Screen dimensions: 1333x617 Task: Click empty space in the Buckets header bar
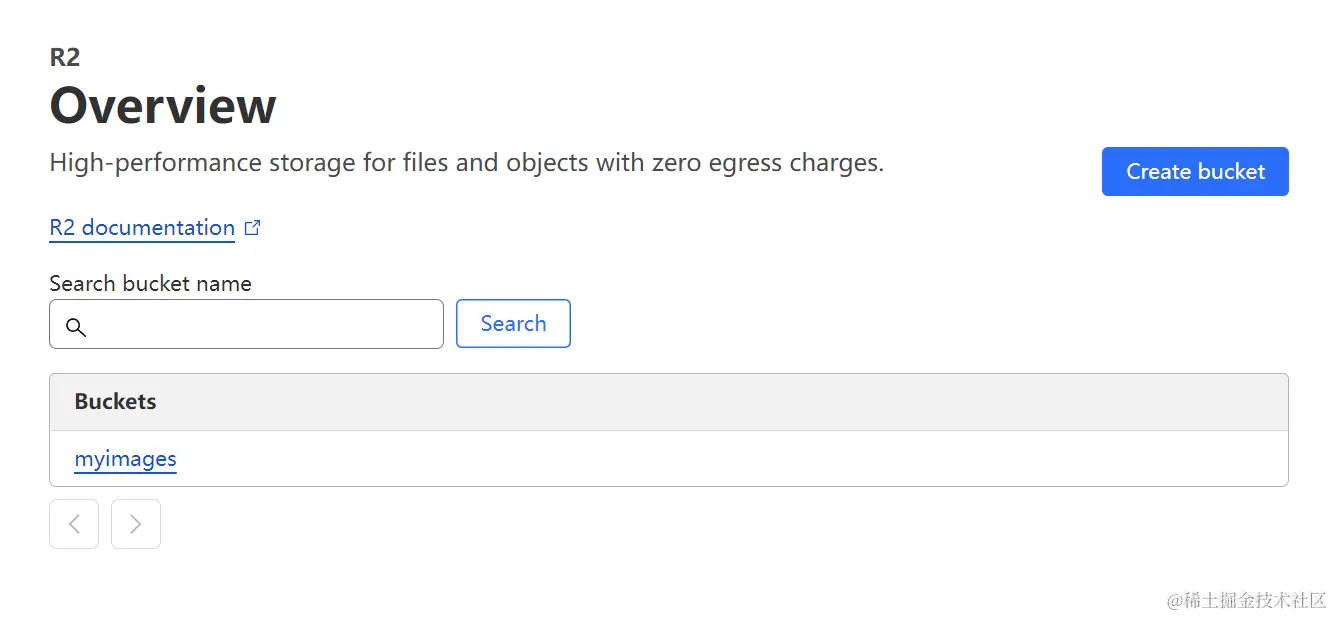pos(700,402)
